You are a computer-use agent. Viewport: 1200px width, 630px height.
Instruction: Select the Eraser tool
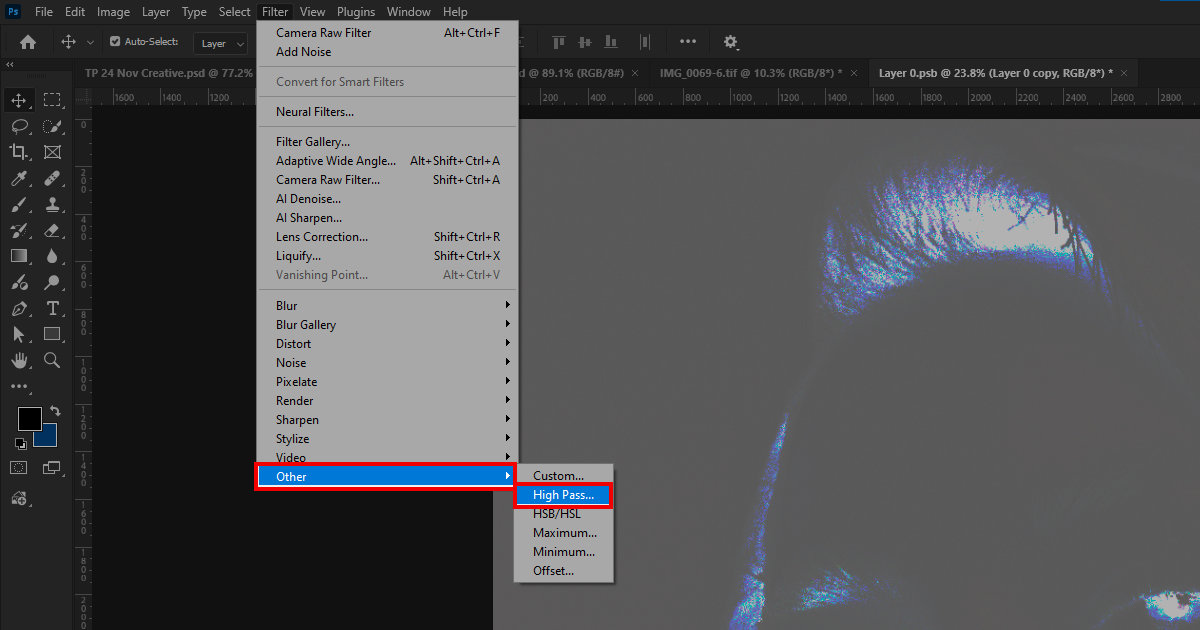pos(52,230)
